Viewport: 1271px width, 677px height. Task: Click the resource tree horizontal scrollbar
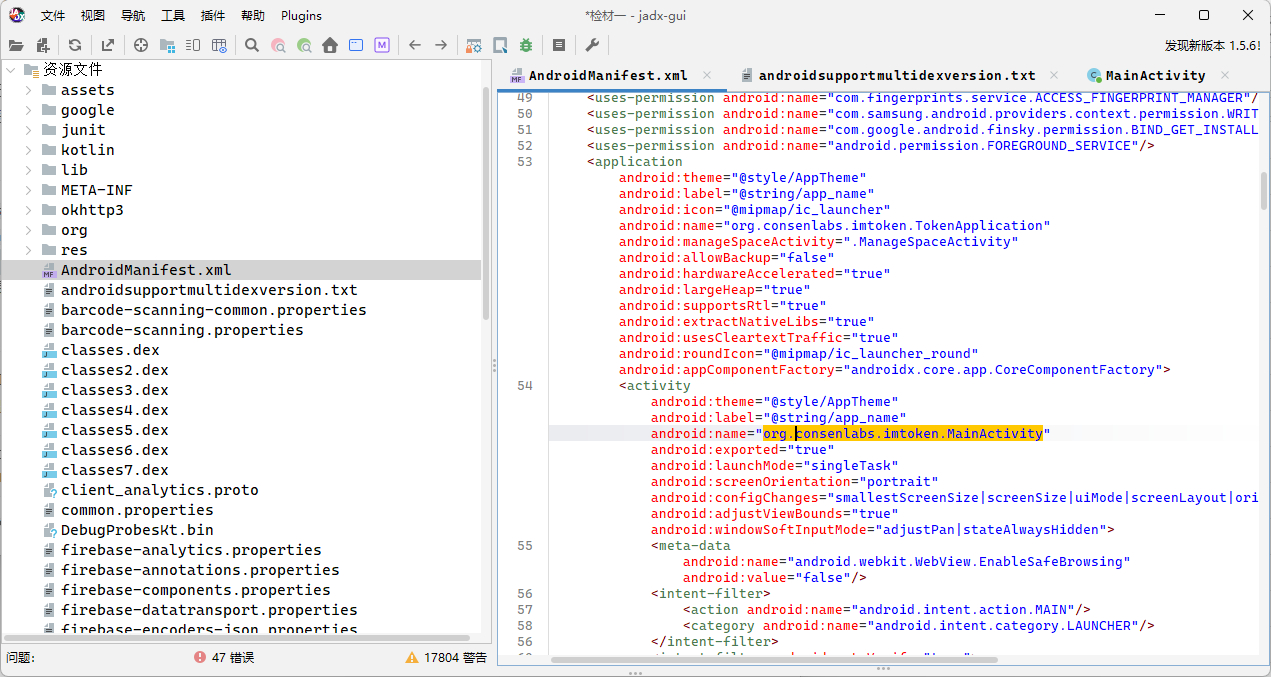tap(236, 638)
